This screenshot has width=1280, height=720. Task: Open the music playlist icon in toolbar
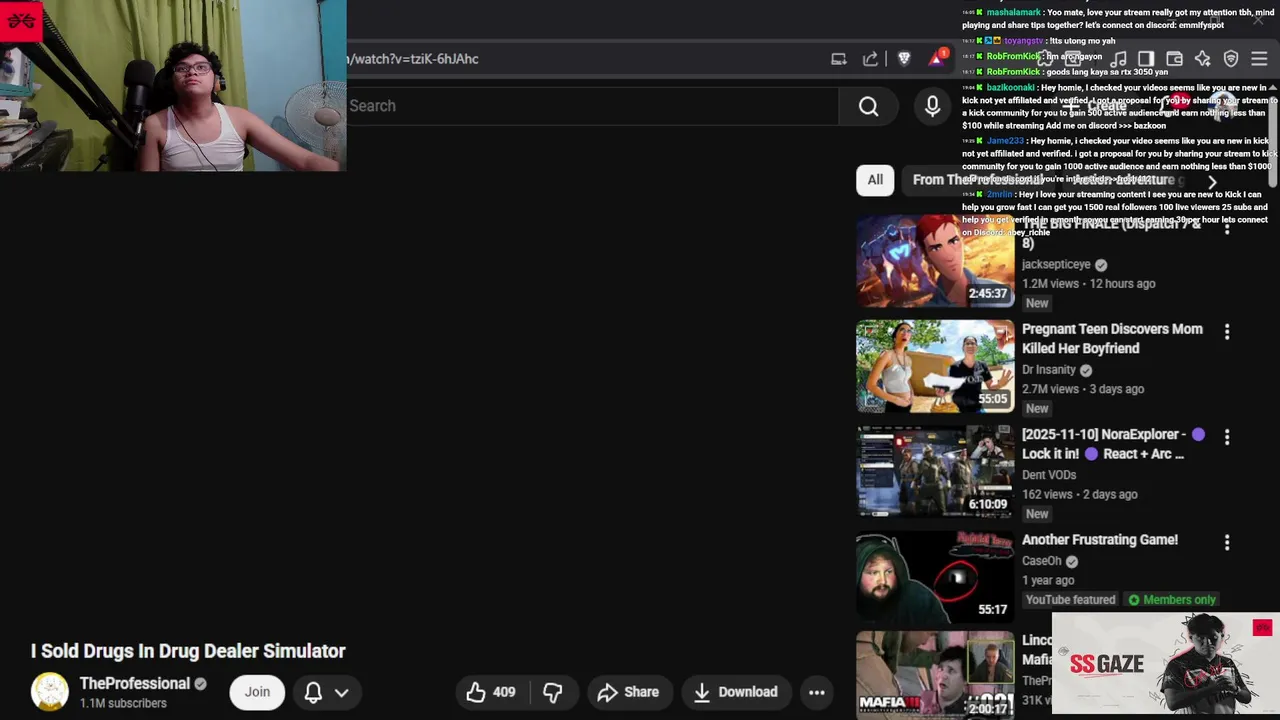(x=1119, y=59)
